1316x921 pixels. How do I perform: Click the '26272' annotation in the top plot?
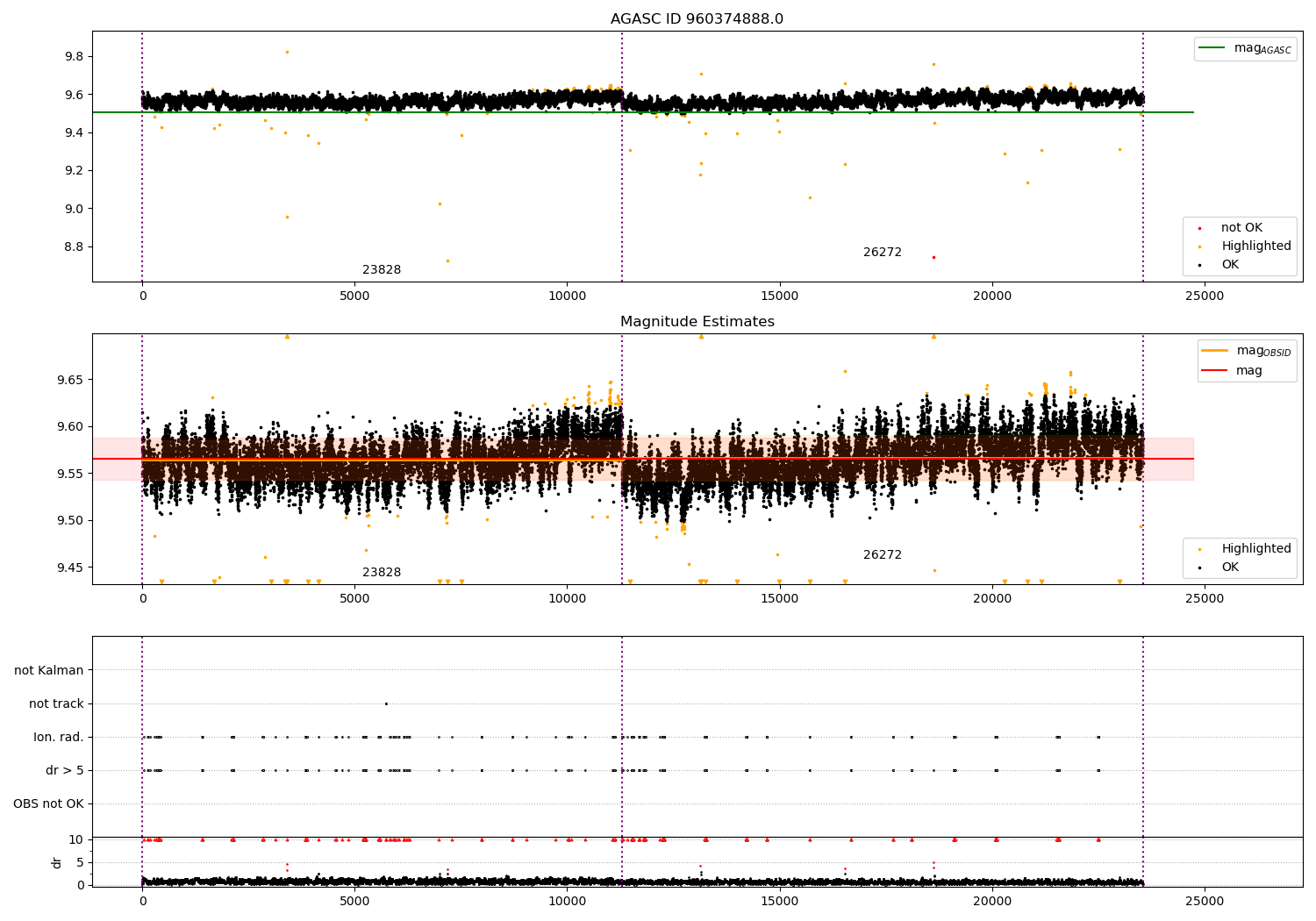883,253
